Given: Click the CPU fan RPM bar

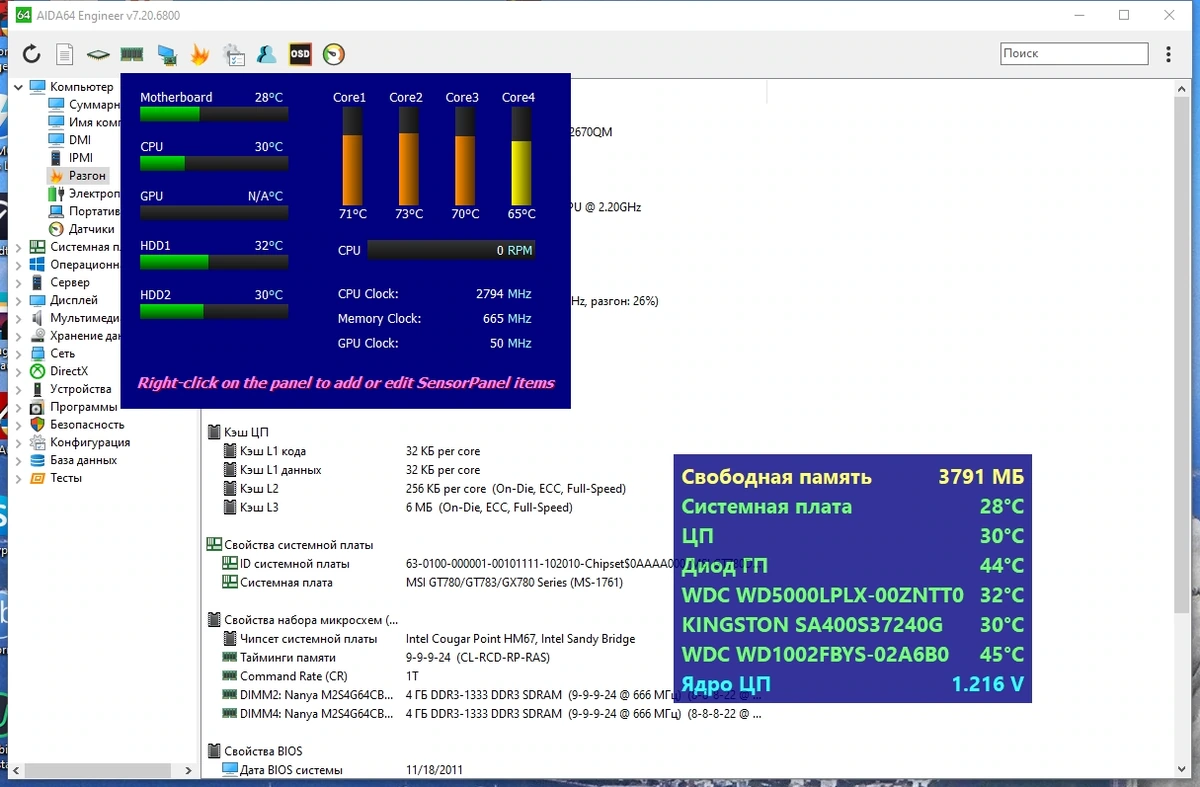Looking at the screenshot, I should coord(451,250).
